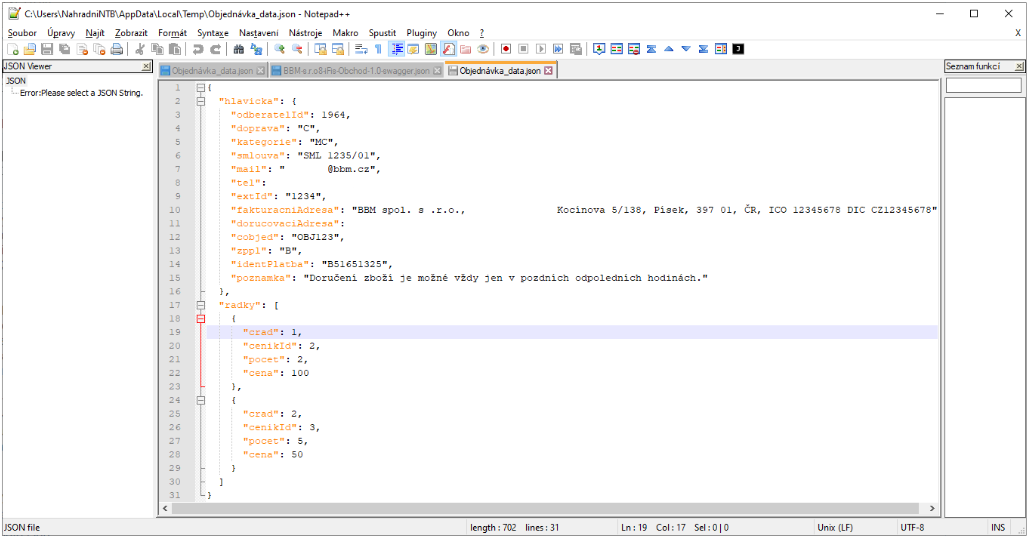The image size is (1029, 538).
Task: Print the document with the printer icon
Action: (117, 49)
